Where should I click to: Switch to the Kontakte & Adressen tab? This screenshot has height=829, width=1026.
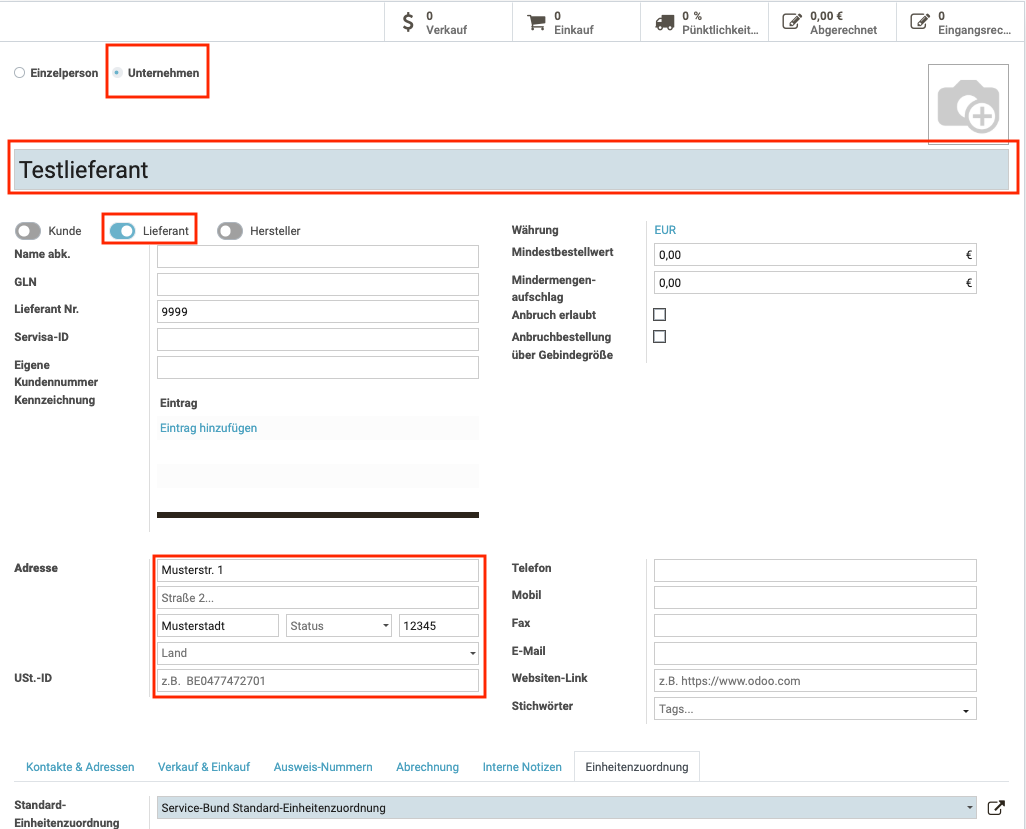click(80, 767)
